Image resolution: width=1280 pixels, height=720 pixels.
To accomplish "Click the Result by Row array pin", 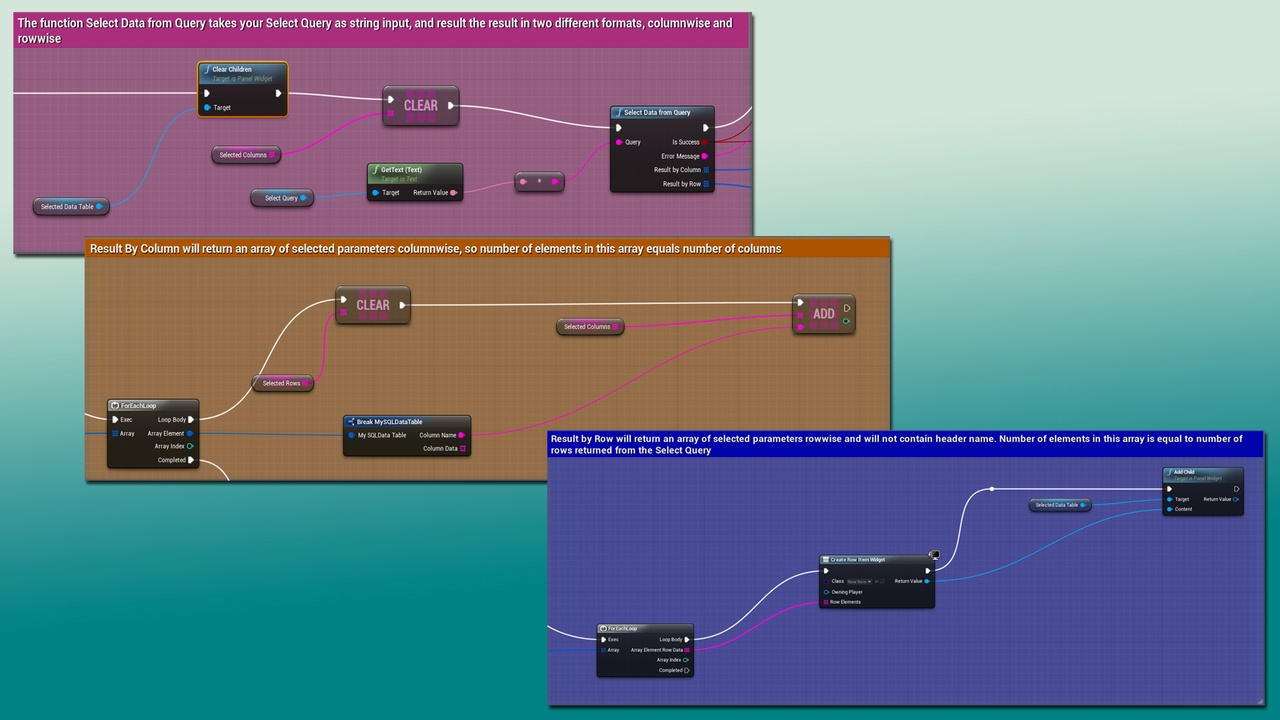I will pyautogui.click(x=706, y=184).
